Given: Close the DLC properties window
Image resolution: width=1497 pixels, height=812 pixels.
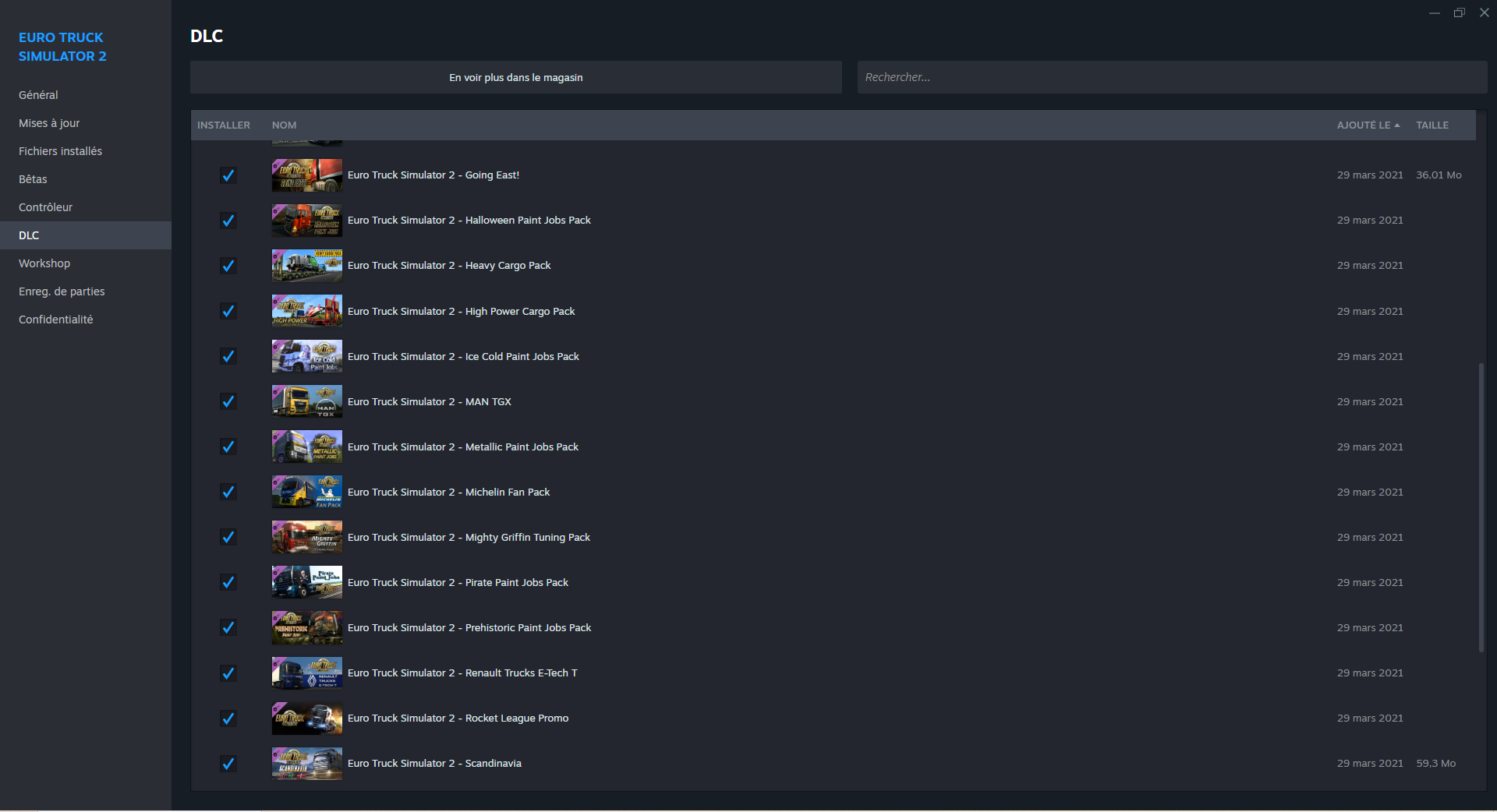Looking at the screenshot, I should (x=1485, y=12).
